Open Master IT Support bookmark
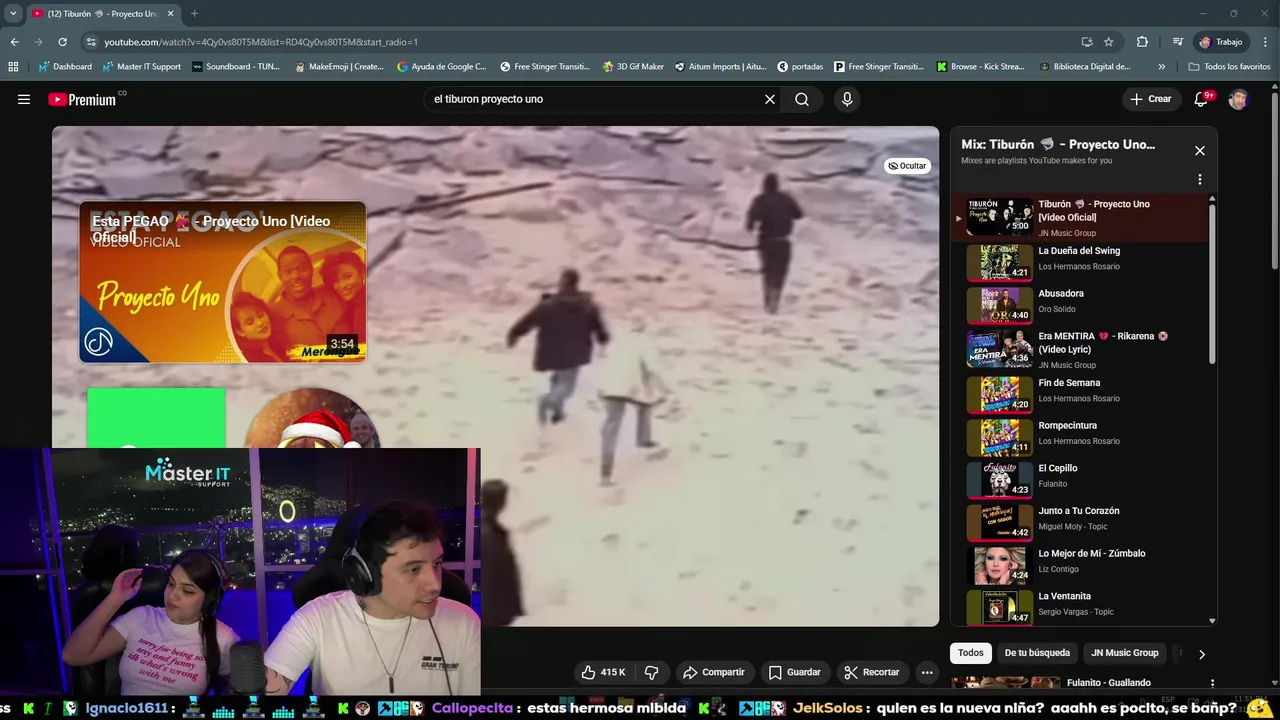Image resolution: width=1280 pixels, height=720 pixels. [141, 67]
